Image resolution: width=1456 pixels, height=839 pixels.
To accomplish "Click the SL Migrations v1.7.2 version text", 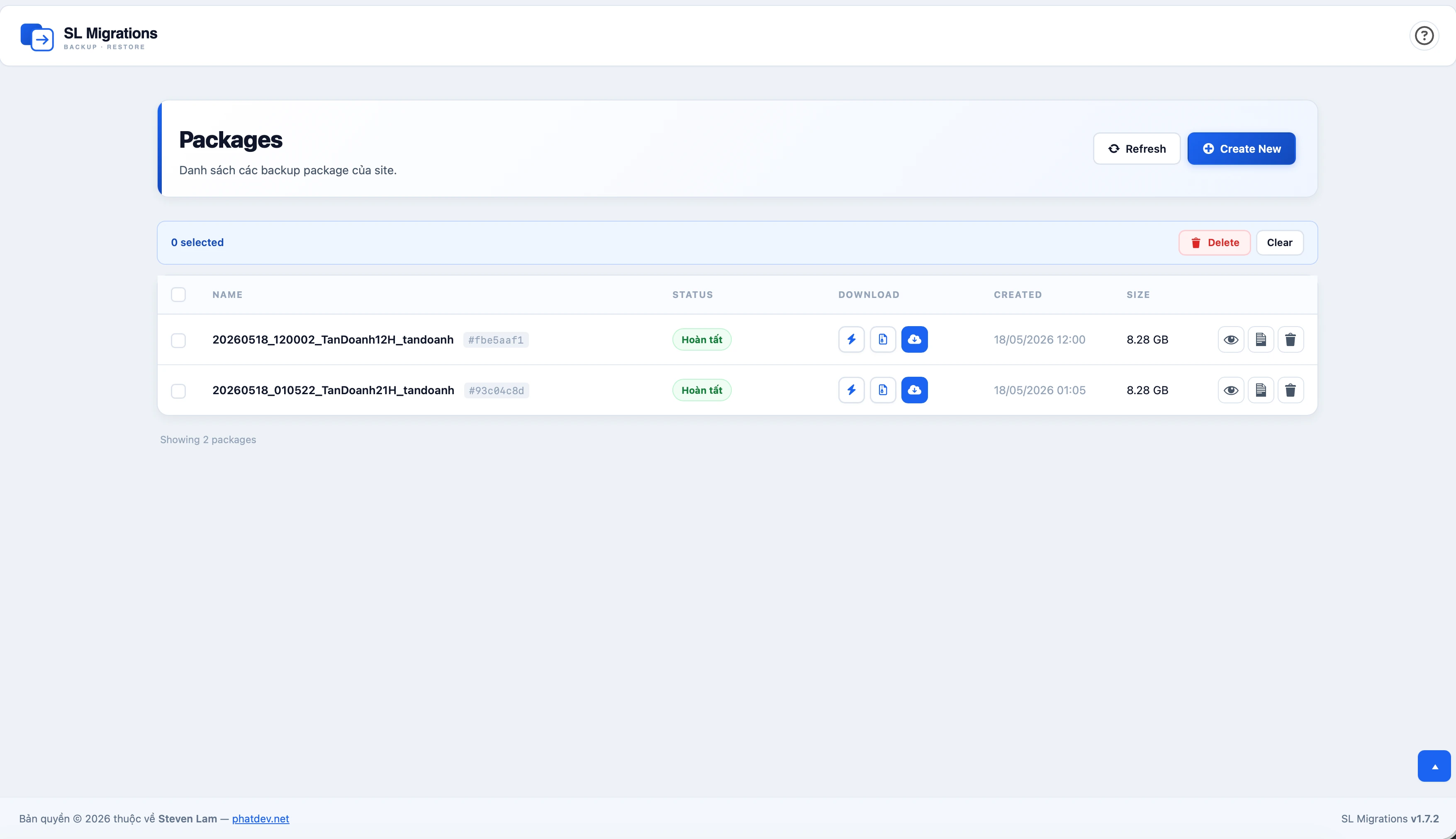I will [x=1390, y=818].
